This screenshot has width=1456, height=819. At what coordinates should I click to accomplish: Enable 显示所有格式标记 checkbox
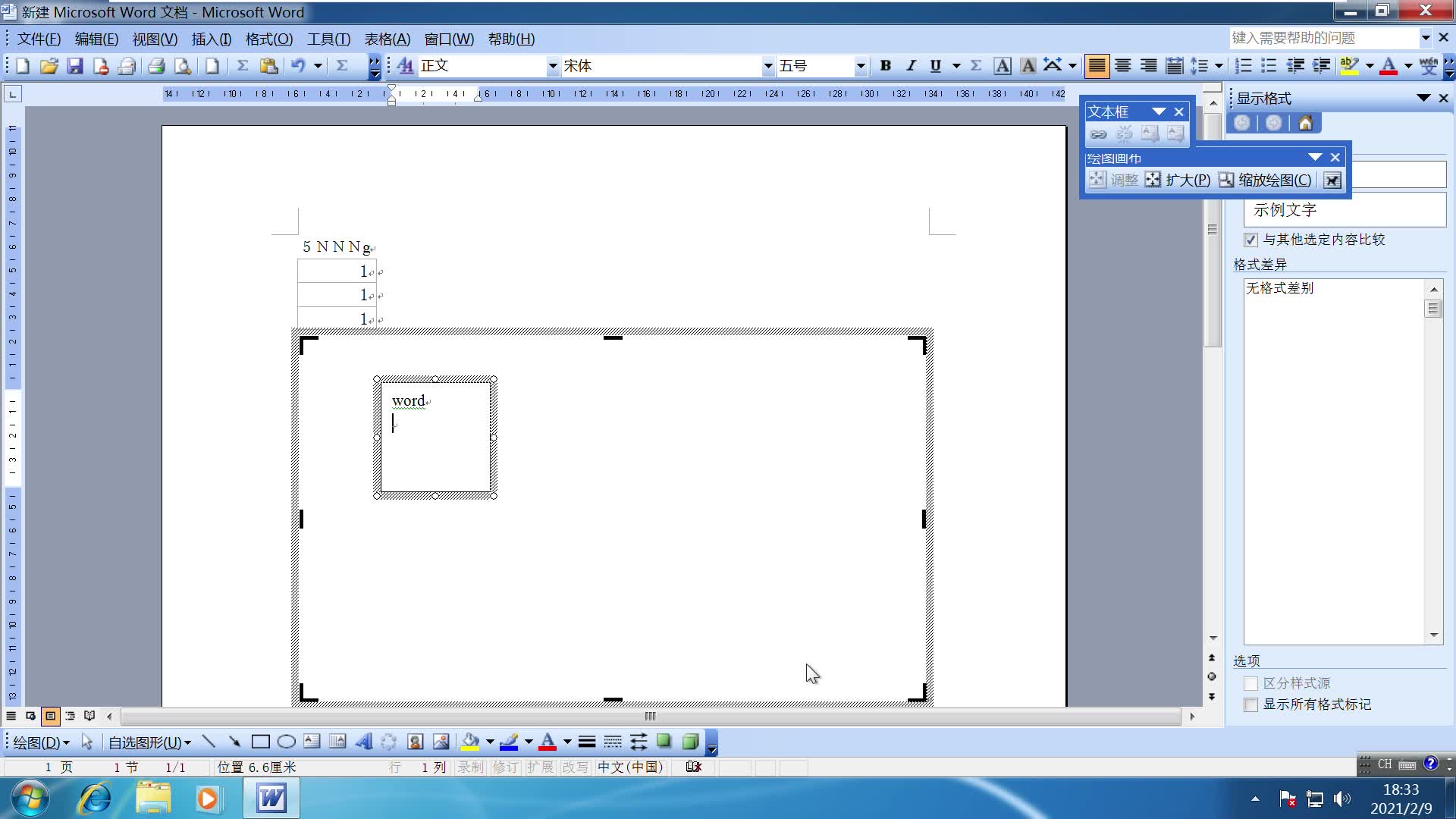(1250, 704)
